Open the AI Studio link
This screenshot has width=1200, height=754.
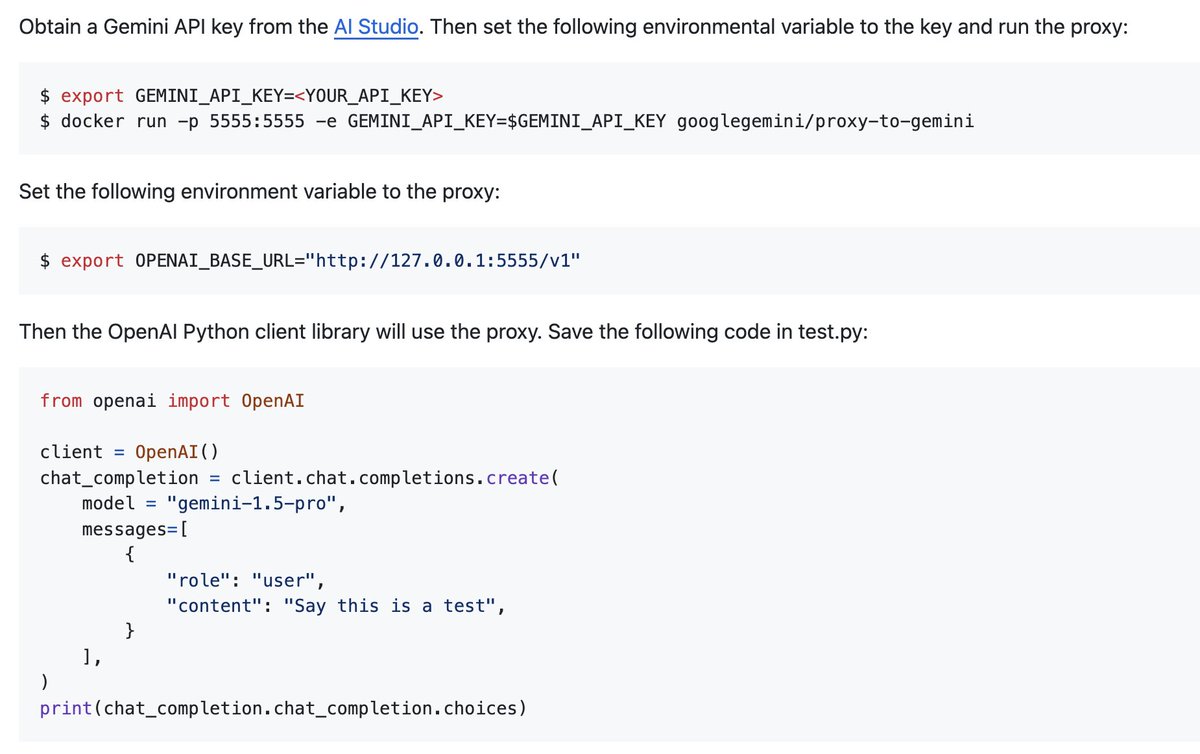(376, 27)
